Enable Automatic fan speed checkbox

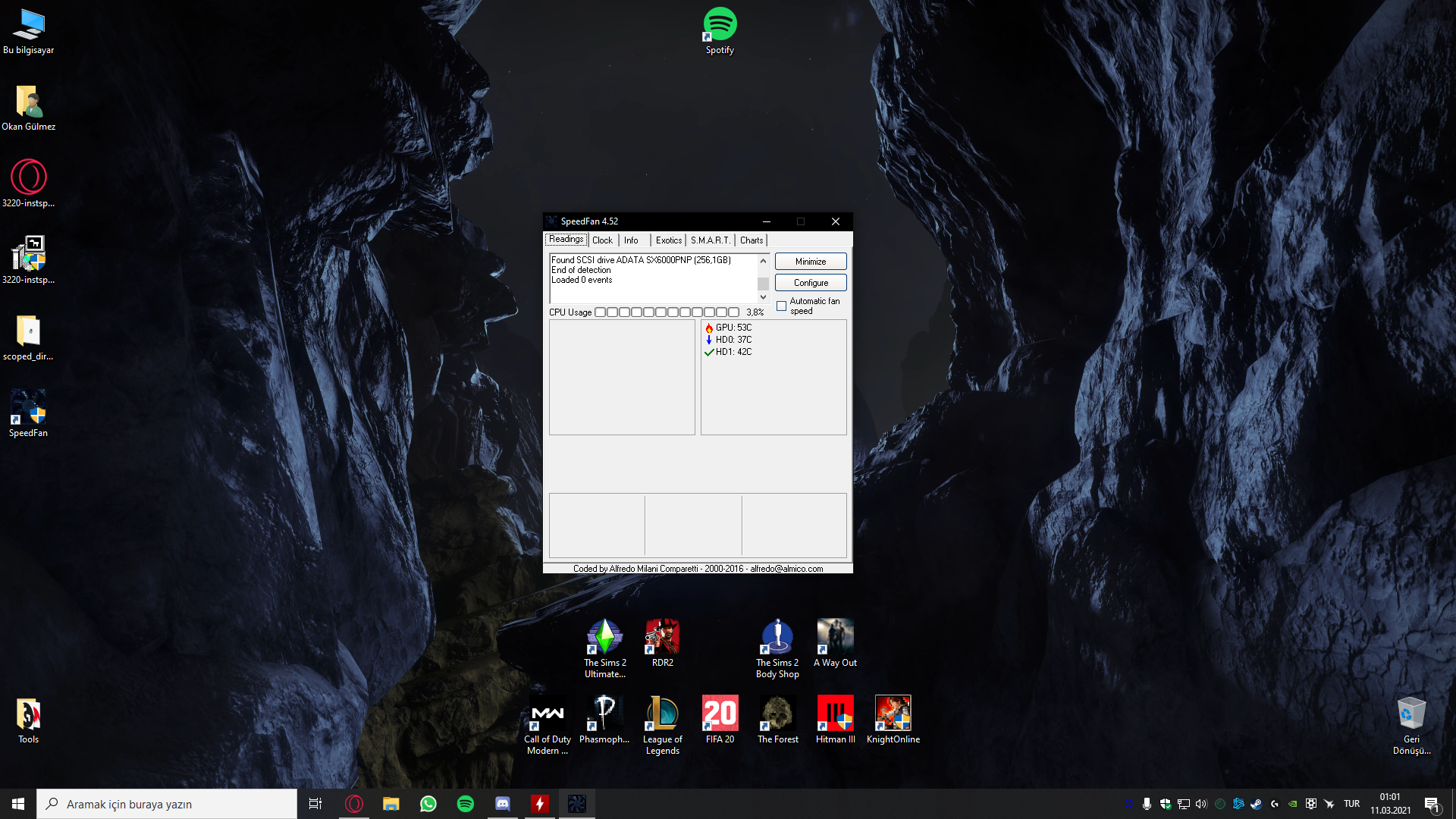click(782, 306)
